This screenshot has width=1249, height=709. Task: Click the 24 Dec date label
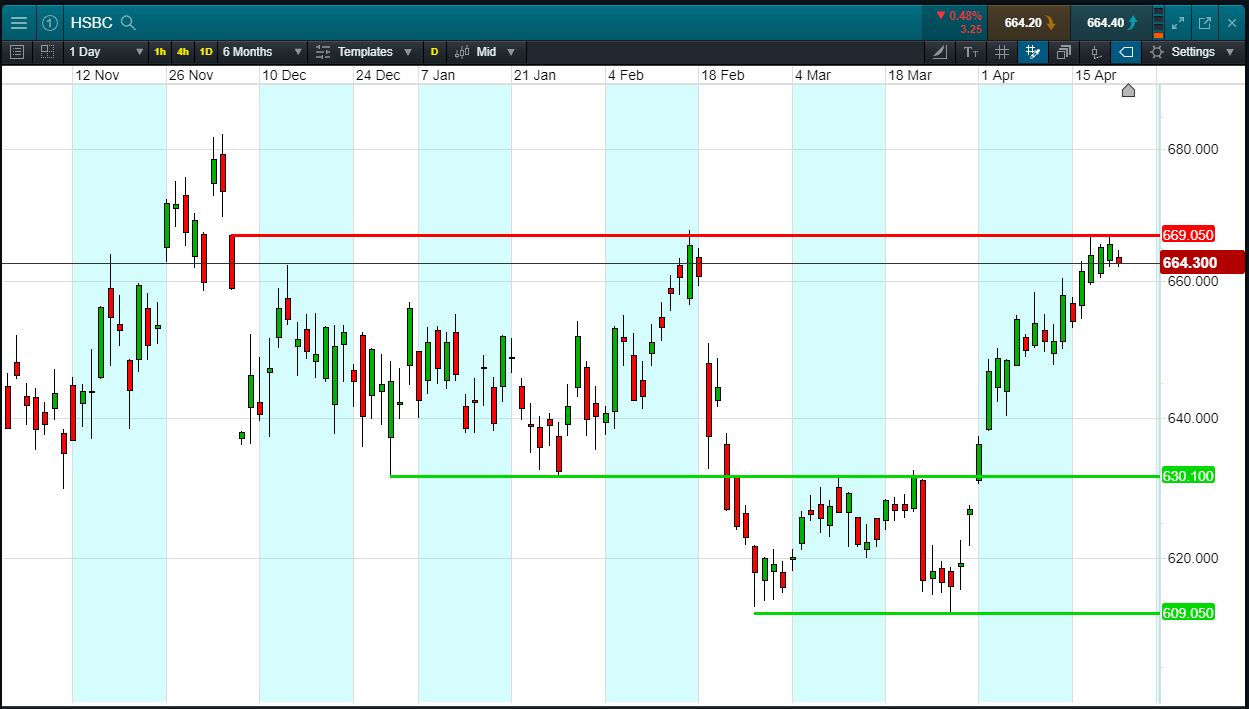[378, 75]
